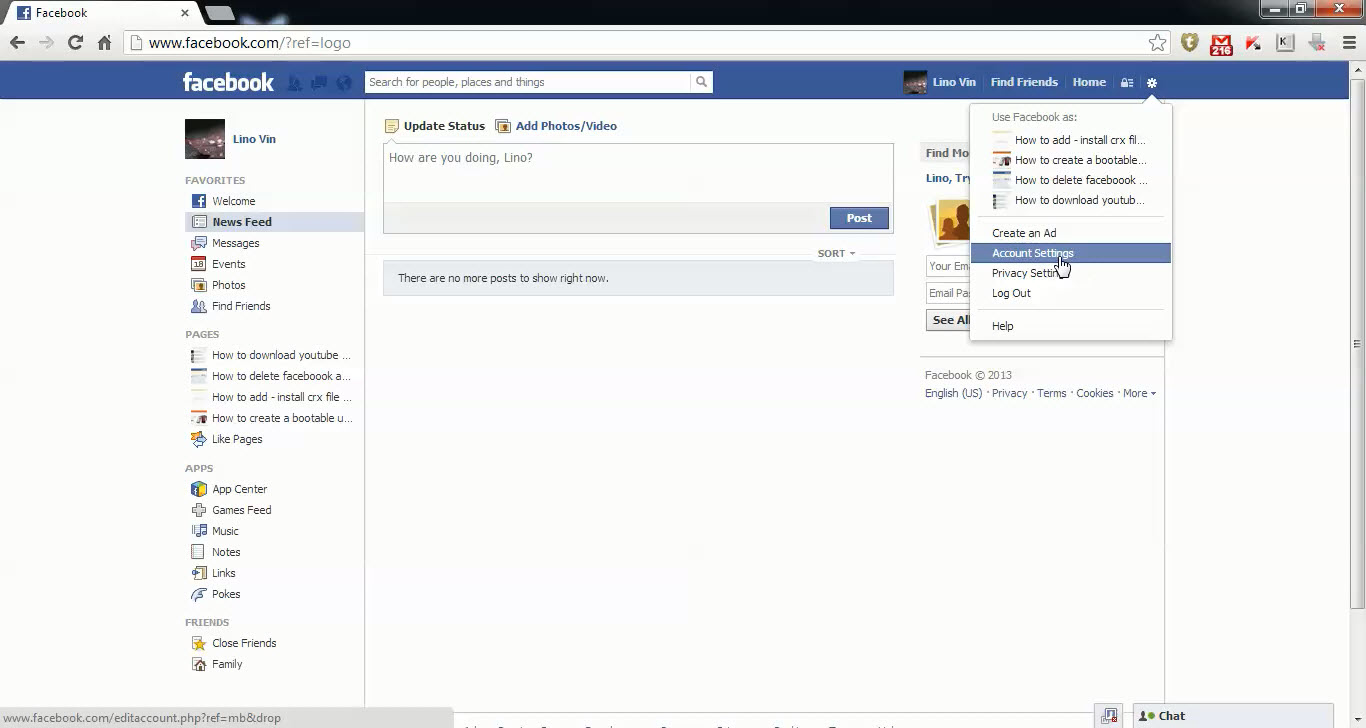Go to Home link in header
The height and width of the screenshot is (728, 1366).
click(x=1089, y=82)
